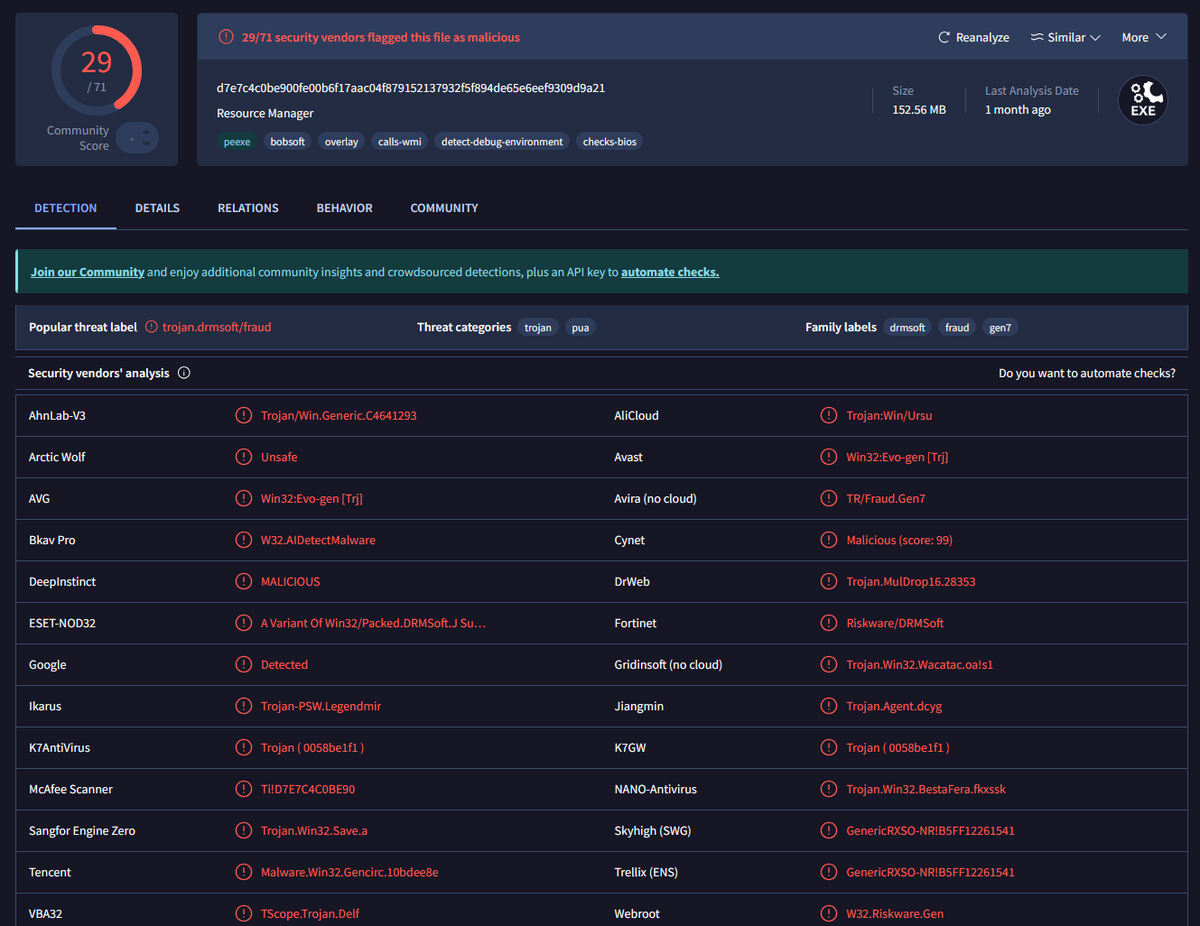
Task: Click the 152.56 MB size value
Action: [919, 109]
